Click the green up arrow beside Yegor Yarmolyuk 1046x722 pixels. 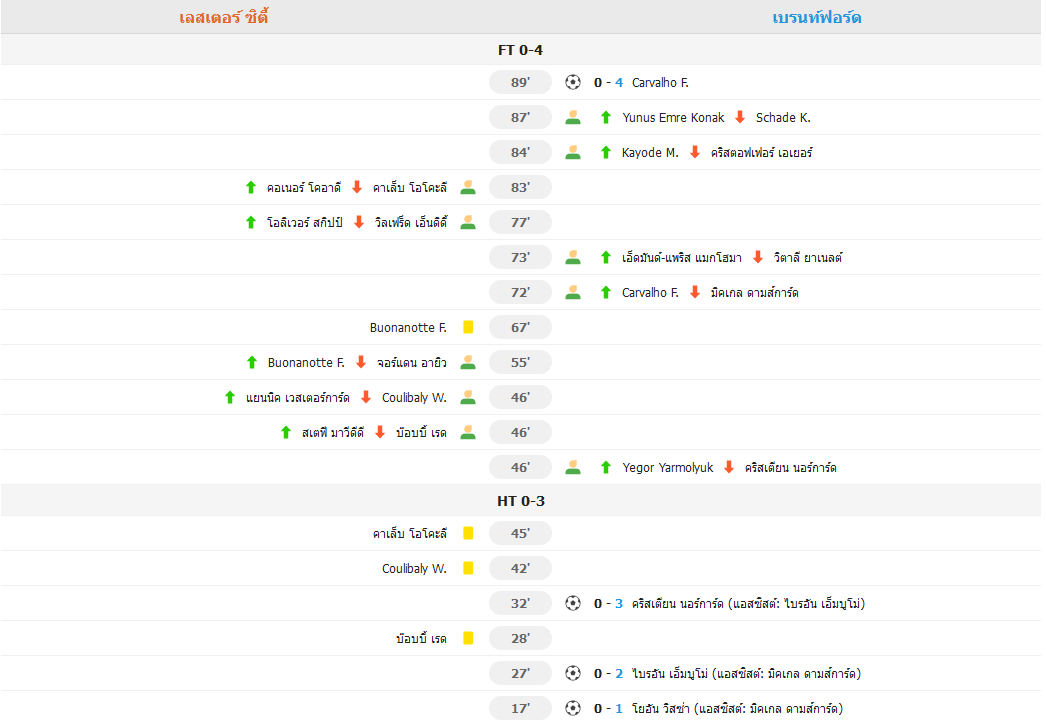click(x=606, y=467)
